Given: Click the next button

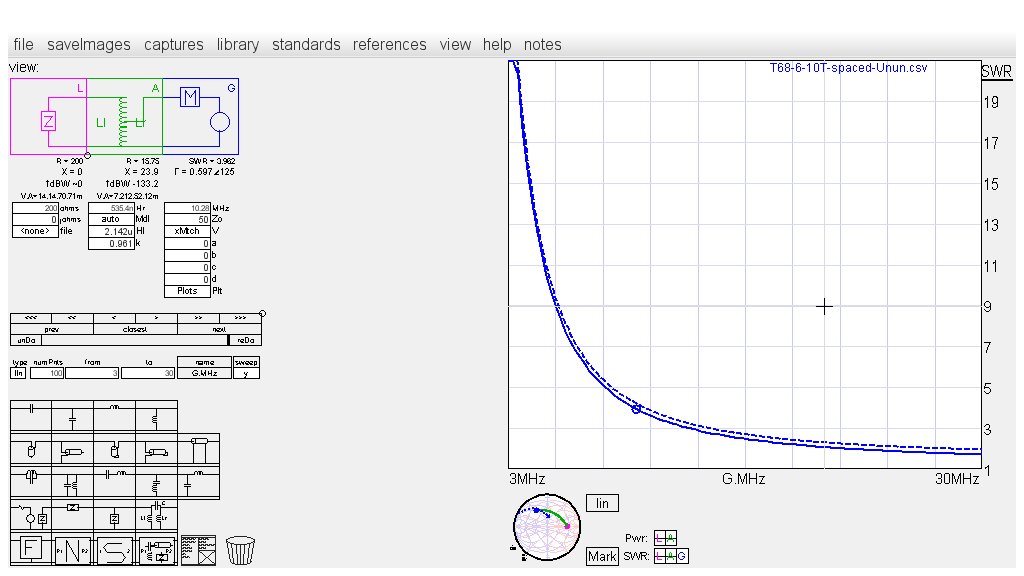Looking at the screenshot, I should click(219, 330).
